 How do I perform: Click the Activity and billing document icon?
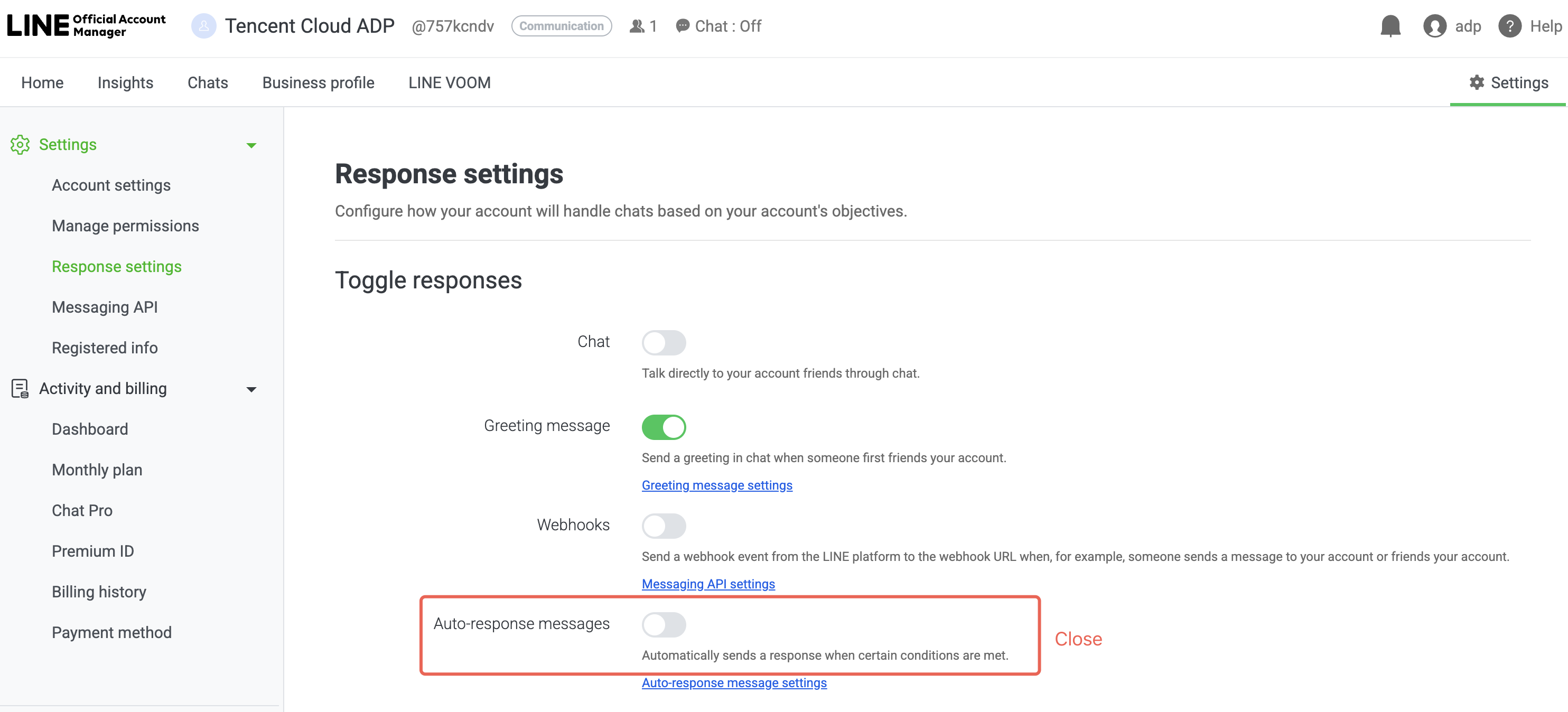[x=20, y=388]
